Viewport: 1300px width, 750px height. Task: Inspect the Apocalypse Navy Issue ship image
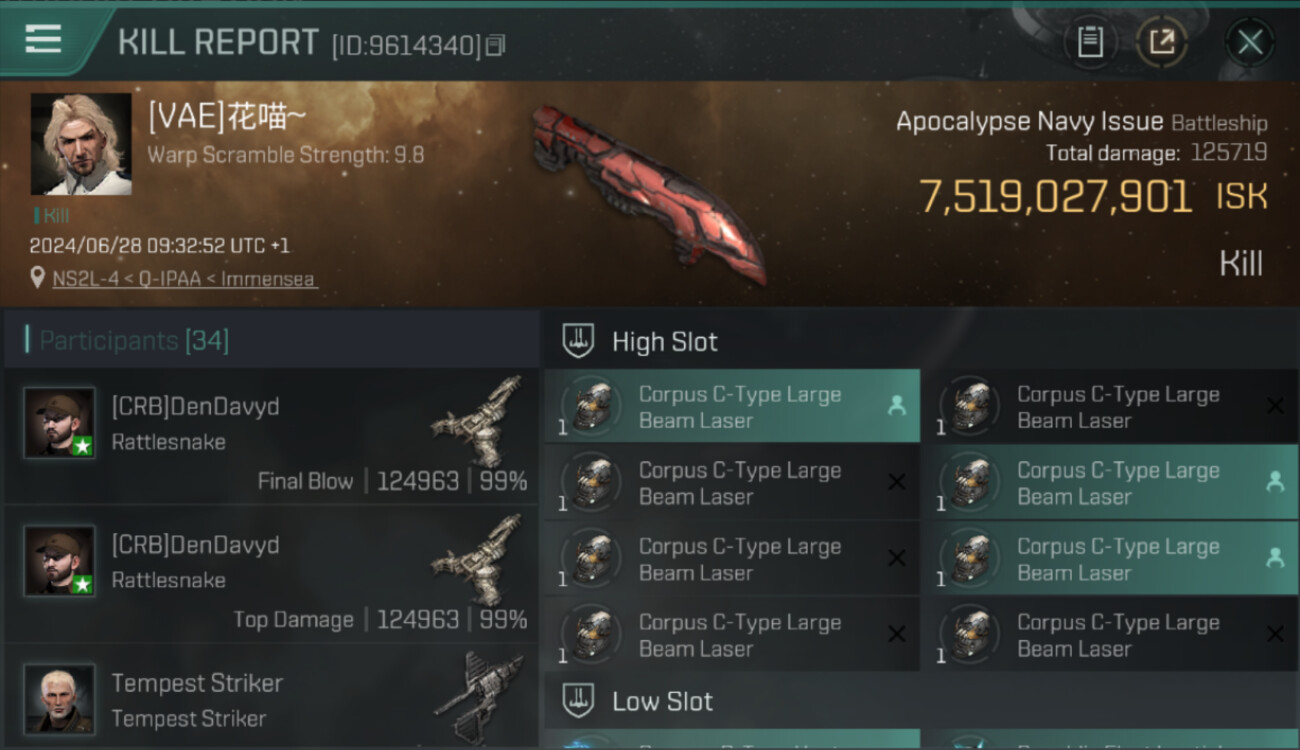point(649,191)
